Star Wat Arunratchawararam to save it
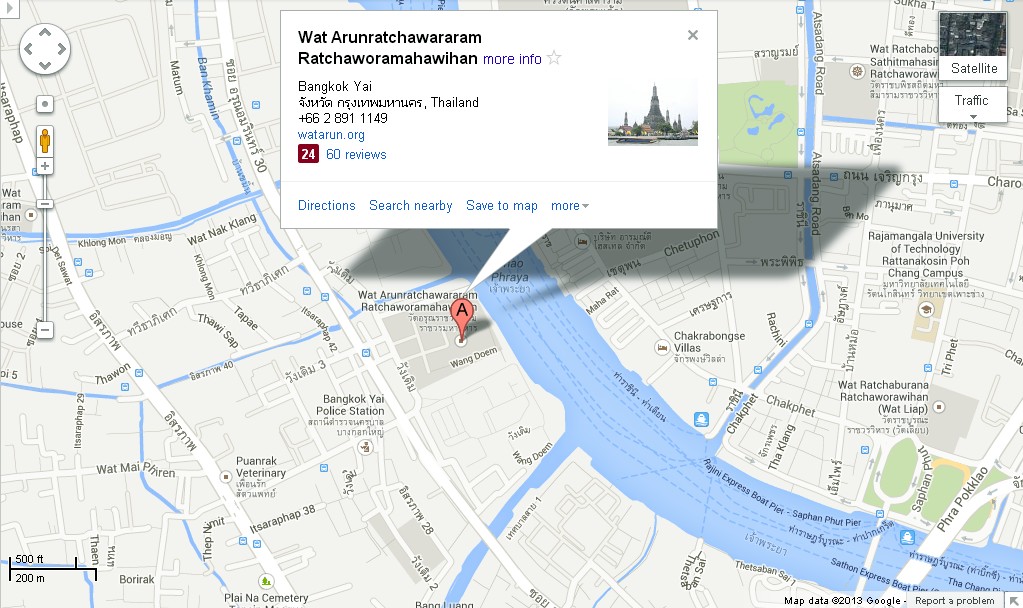Image resolution: width=1023 pixels, height=608 pixels. pos(555,58)
